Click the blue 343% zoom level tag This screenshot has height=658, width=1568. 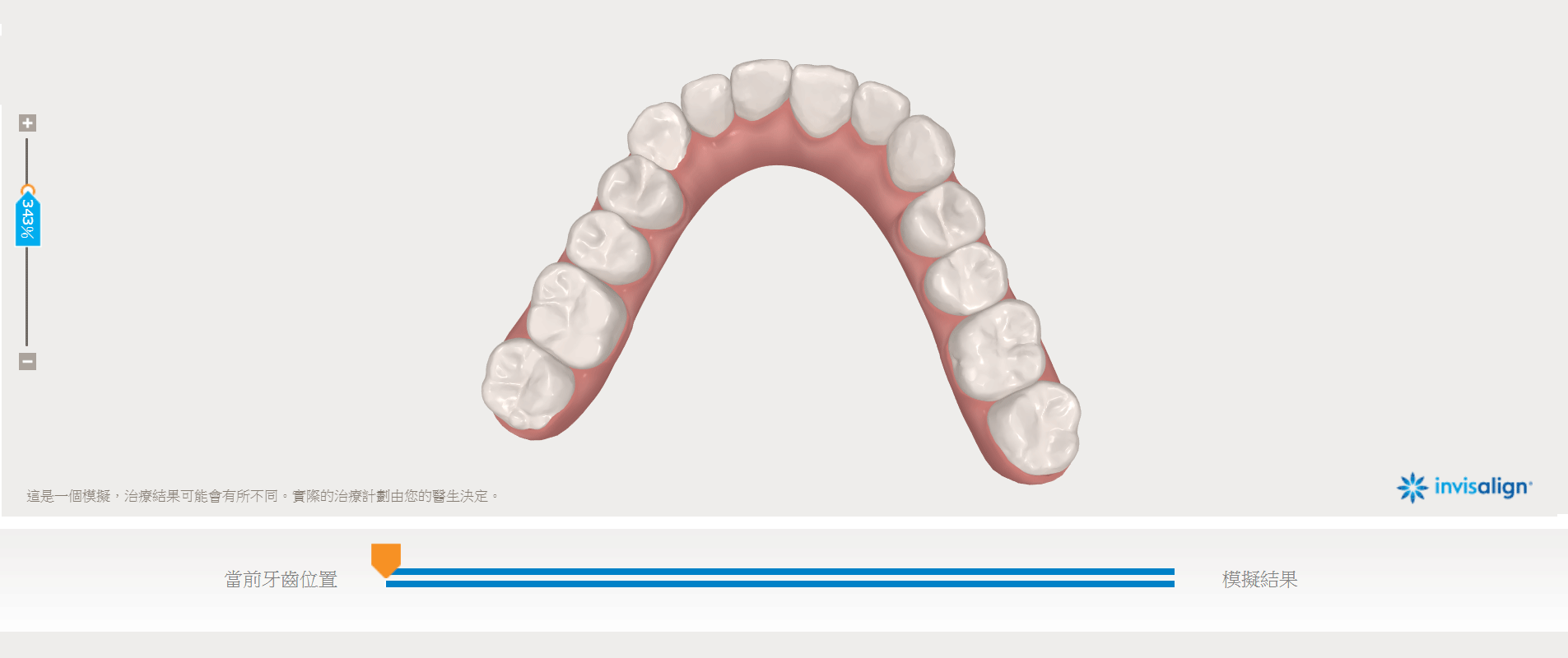pyautogui.click(x=27, y=217)
